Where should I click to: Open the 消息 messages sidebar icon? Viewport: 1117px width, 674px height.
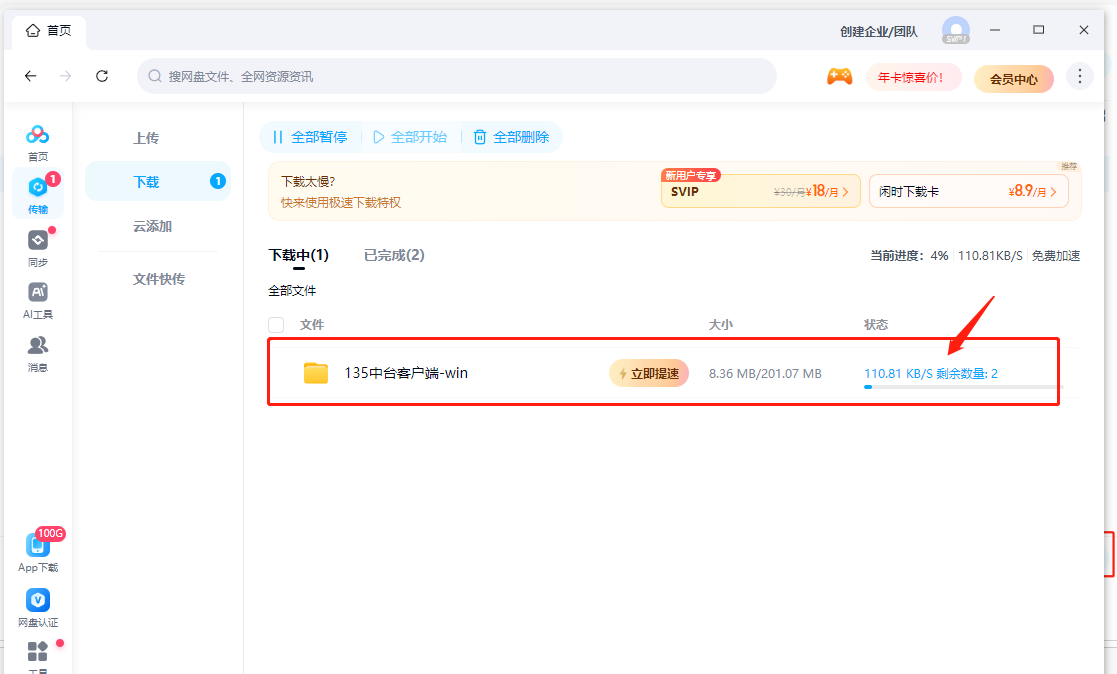pyautogui.click(x=38, y=354)
